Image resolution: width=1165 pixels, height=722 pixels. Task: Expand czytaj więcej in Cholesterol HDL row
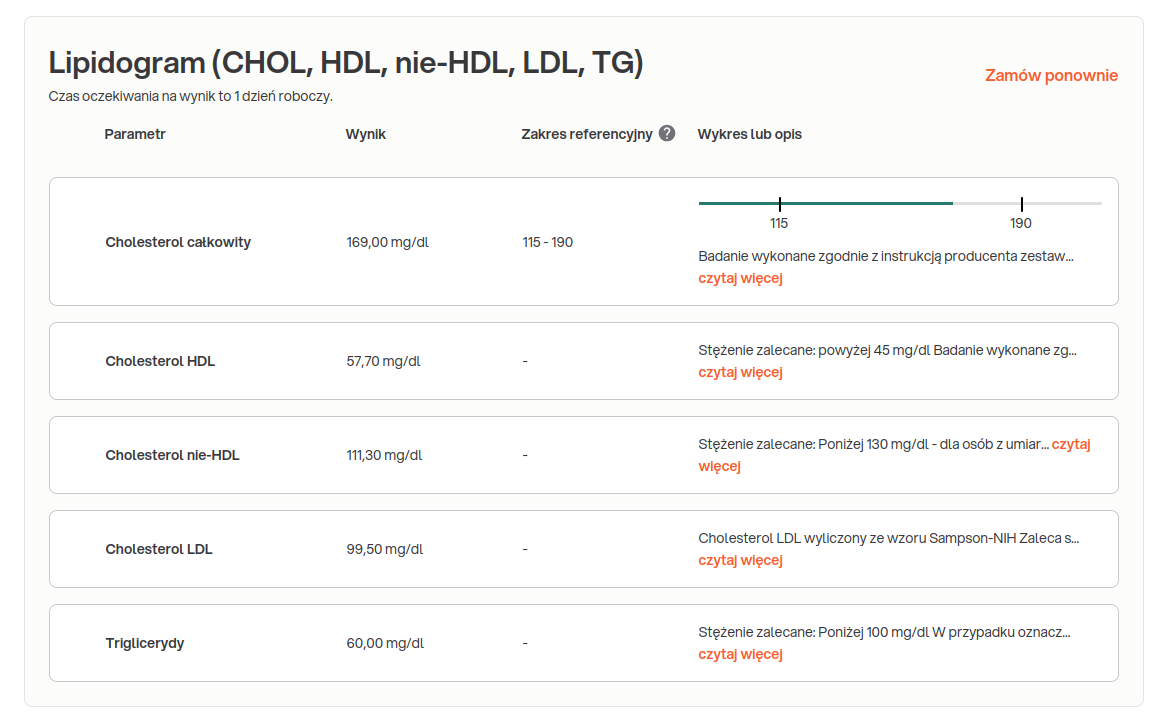740,372
